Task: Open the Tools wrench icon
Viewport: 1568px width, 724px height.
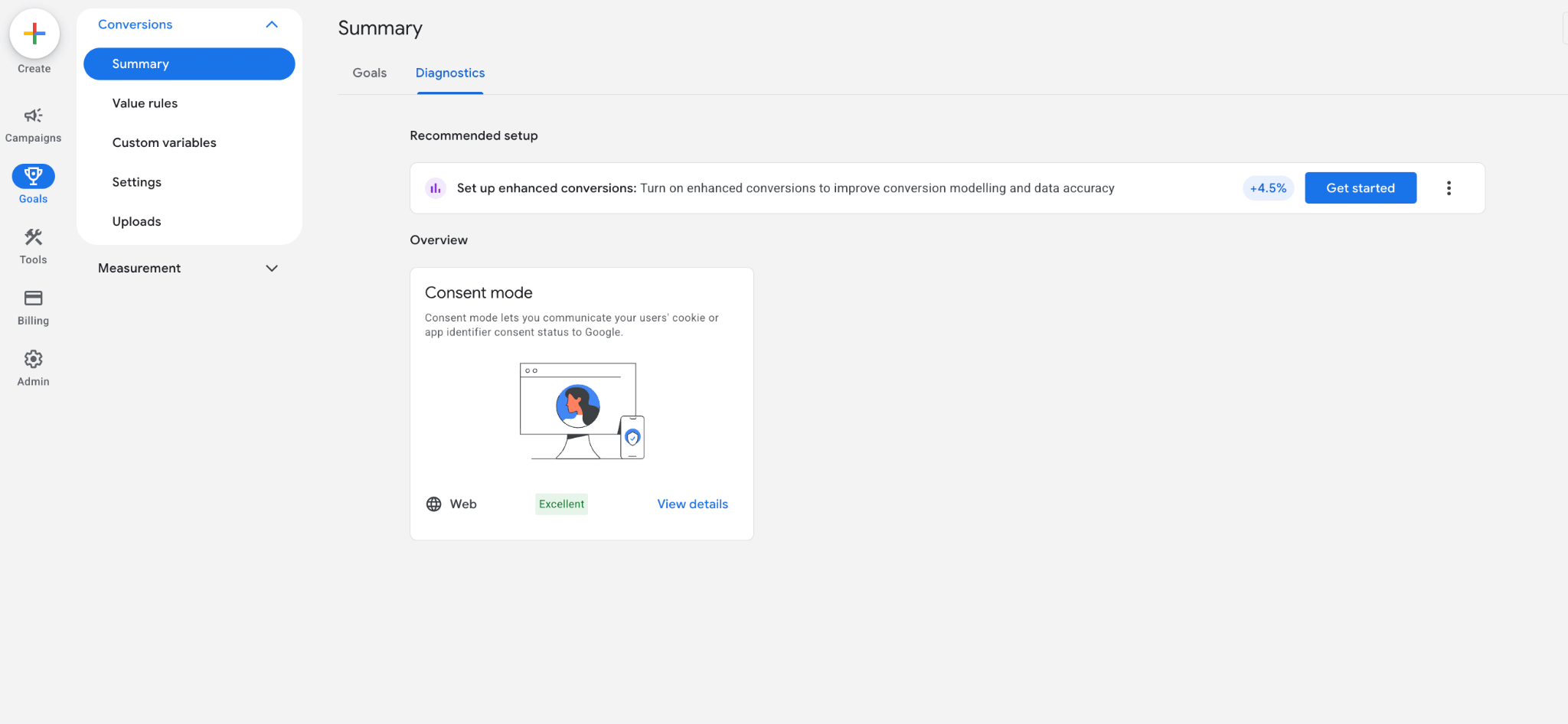Action: pyautogui.click(x=33, y=237)
